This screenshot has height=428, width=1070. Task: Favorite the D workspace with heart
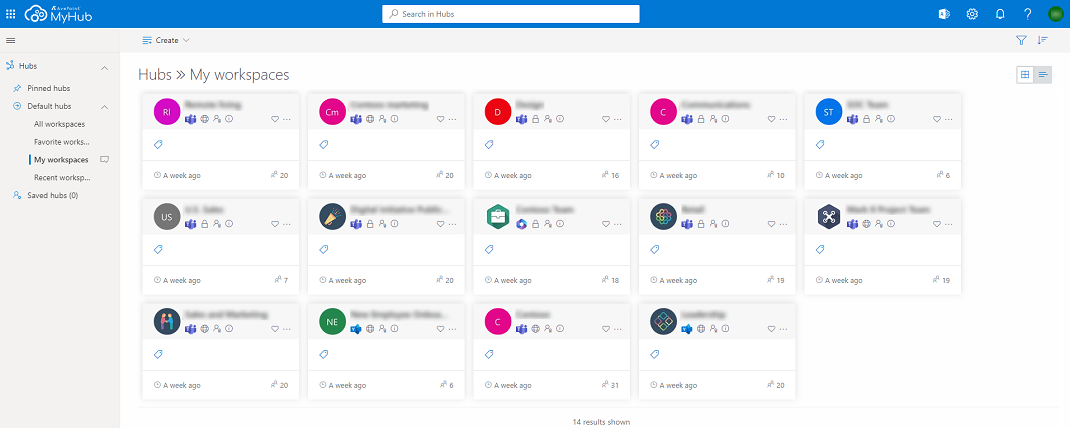pos(605,119)
